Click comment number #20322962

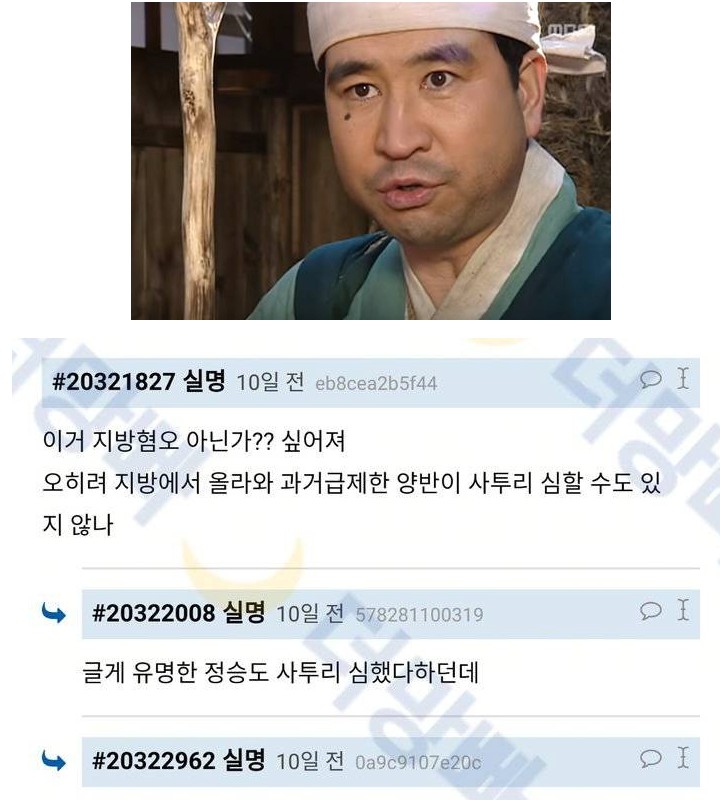154,761
